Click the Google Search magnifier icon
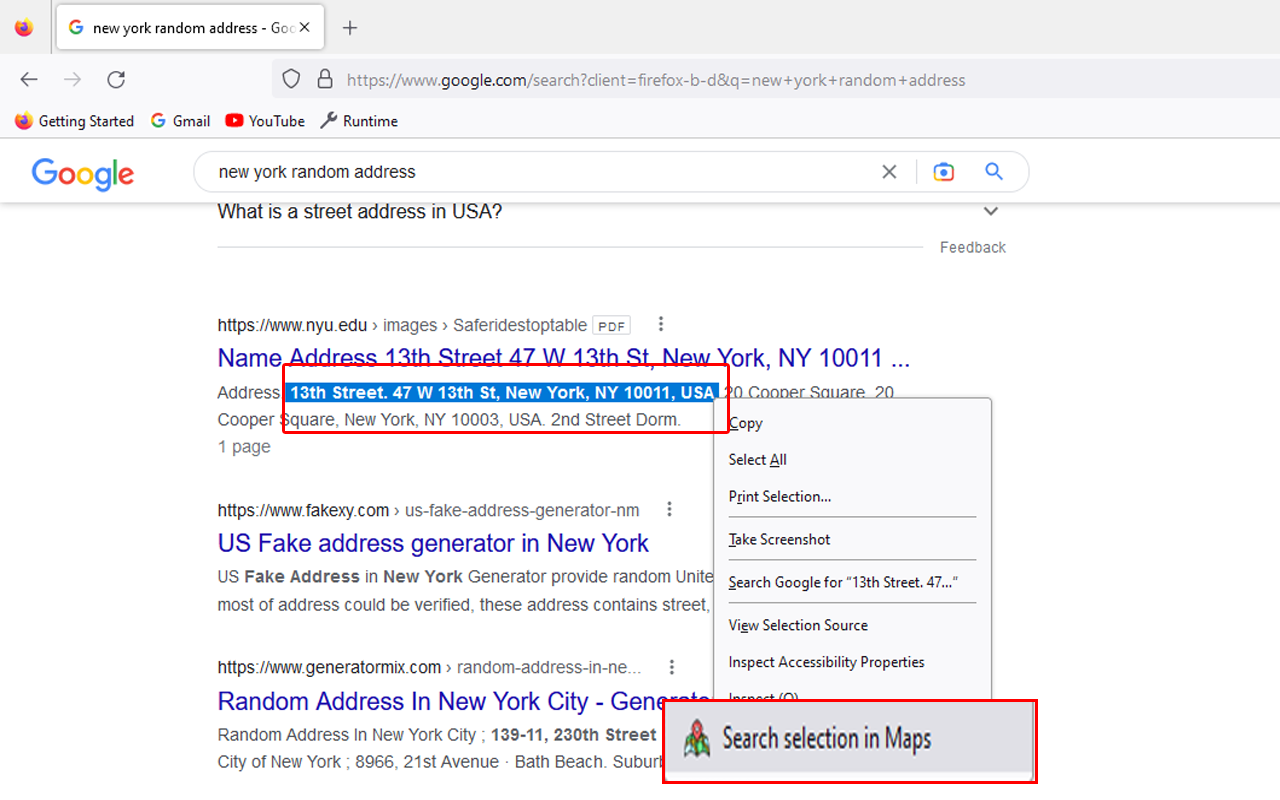The image size is (1280, 800). click(x=993, y=171)
